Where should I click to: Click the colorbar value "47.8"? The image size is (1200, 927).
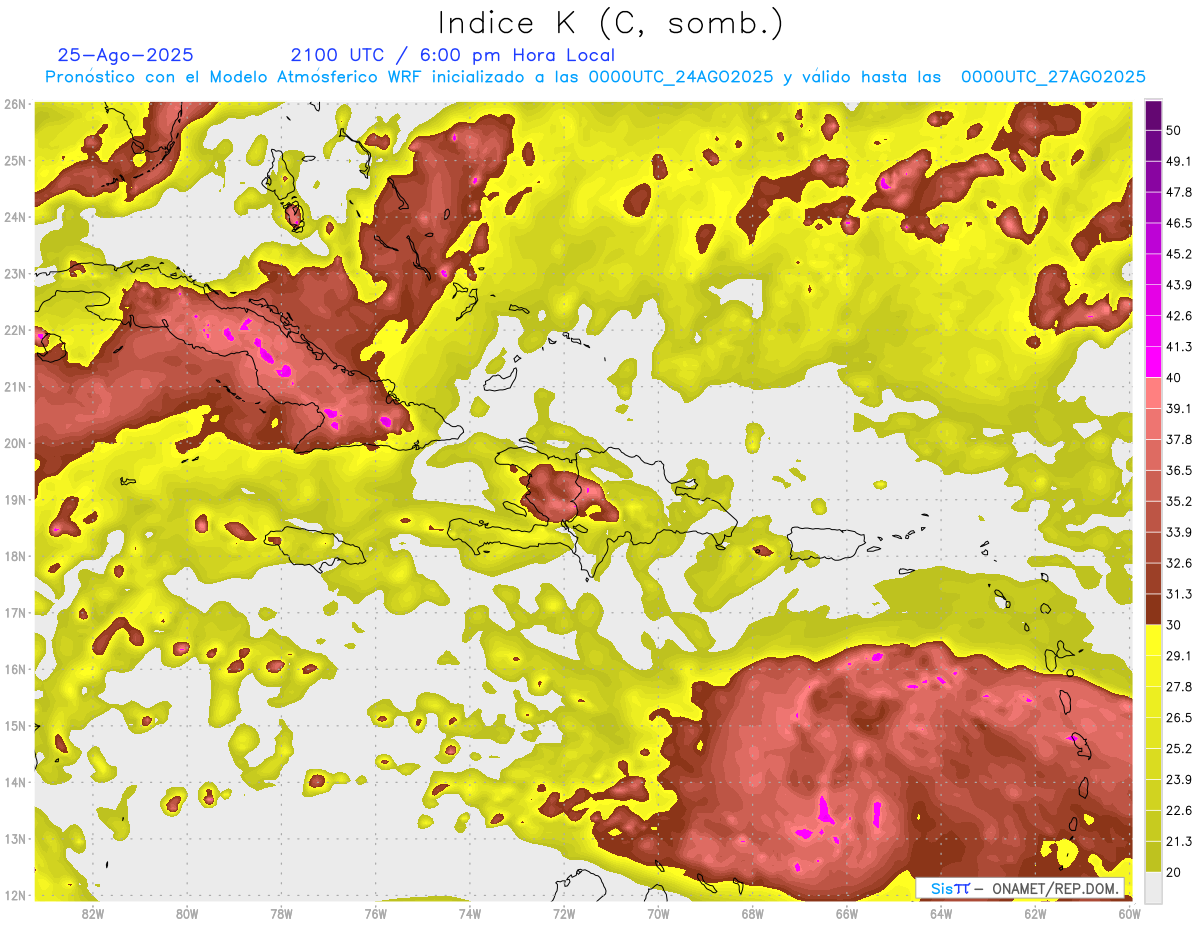click(1178, 192)
